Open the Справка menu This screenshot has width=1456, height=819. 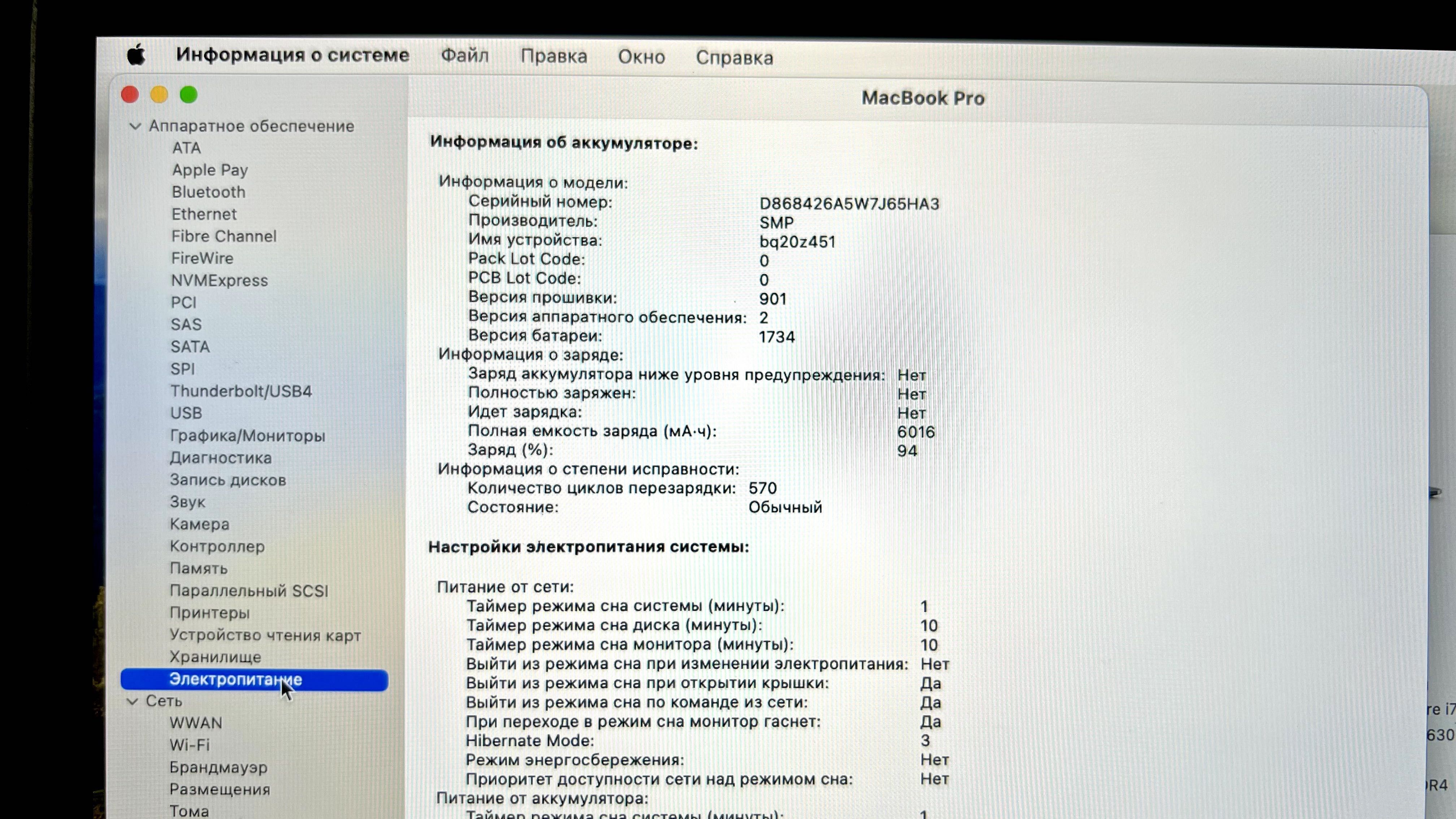(x=734, y=58)
